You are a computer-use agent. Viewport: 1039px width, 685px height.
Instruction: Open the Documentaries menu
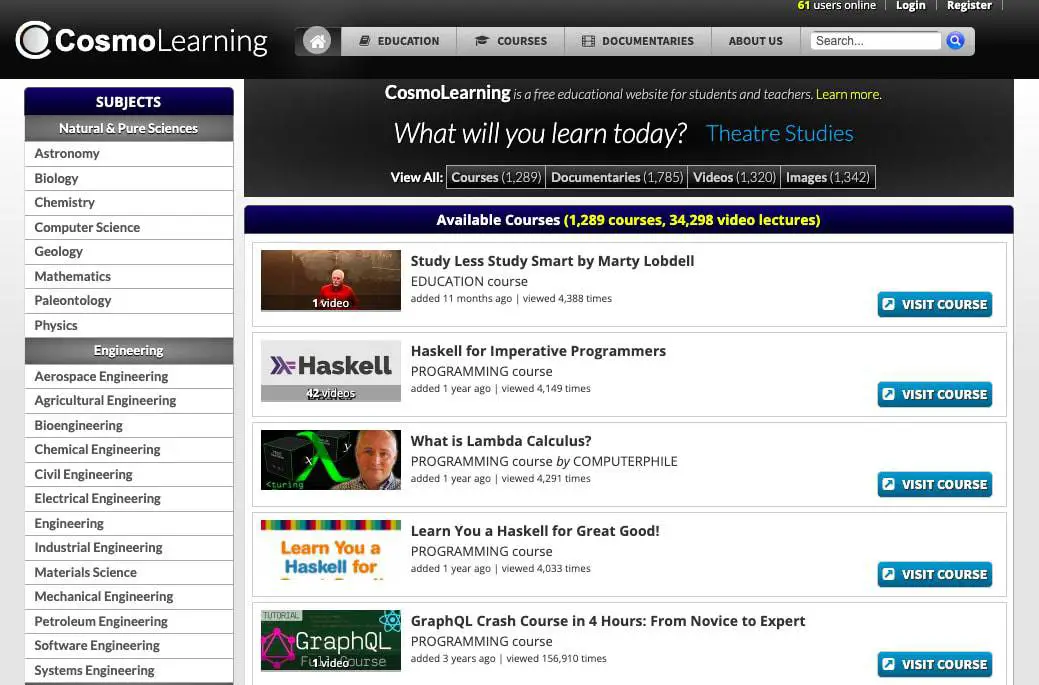click(x=638, y=41)
